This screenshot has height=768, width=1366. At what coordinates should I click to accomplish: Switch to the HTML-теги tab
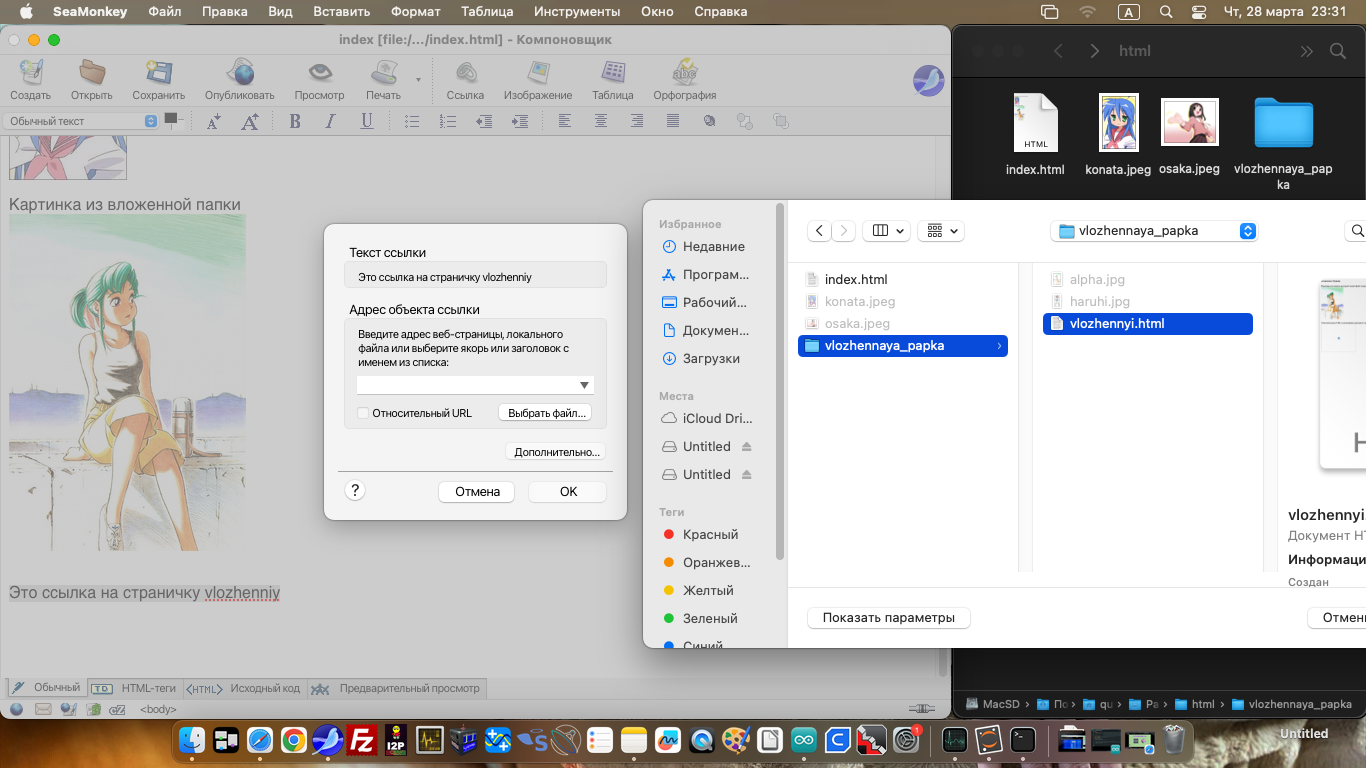click(137, 688)
